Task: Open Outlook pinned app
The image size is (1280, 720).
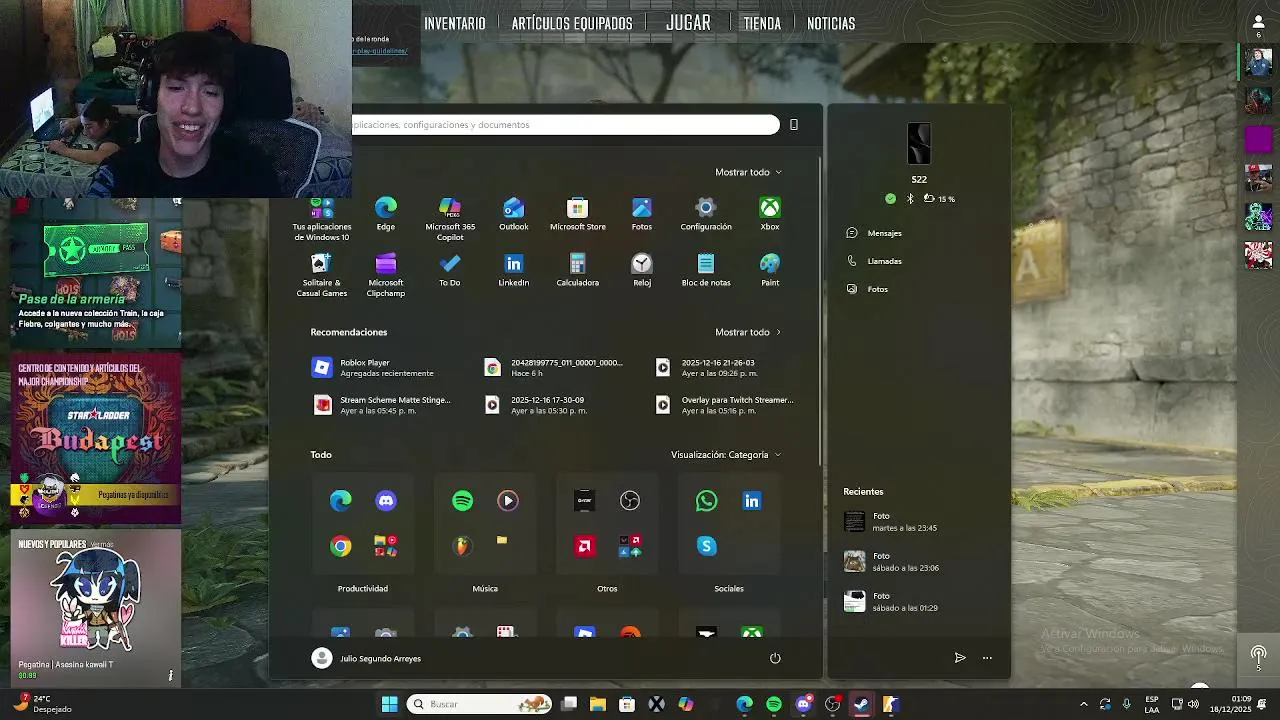Action: coord(513,214)
